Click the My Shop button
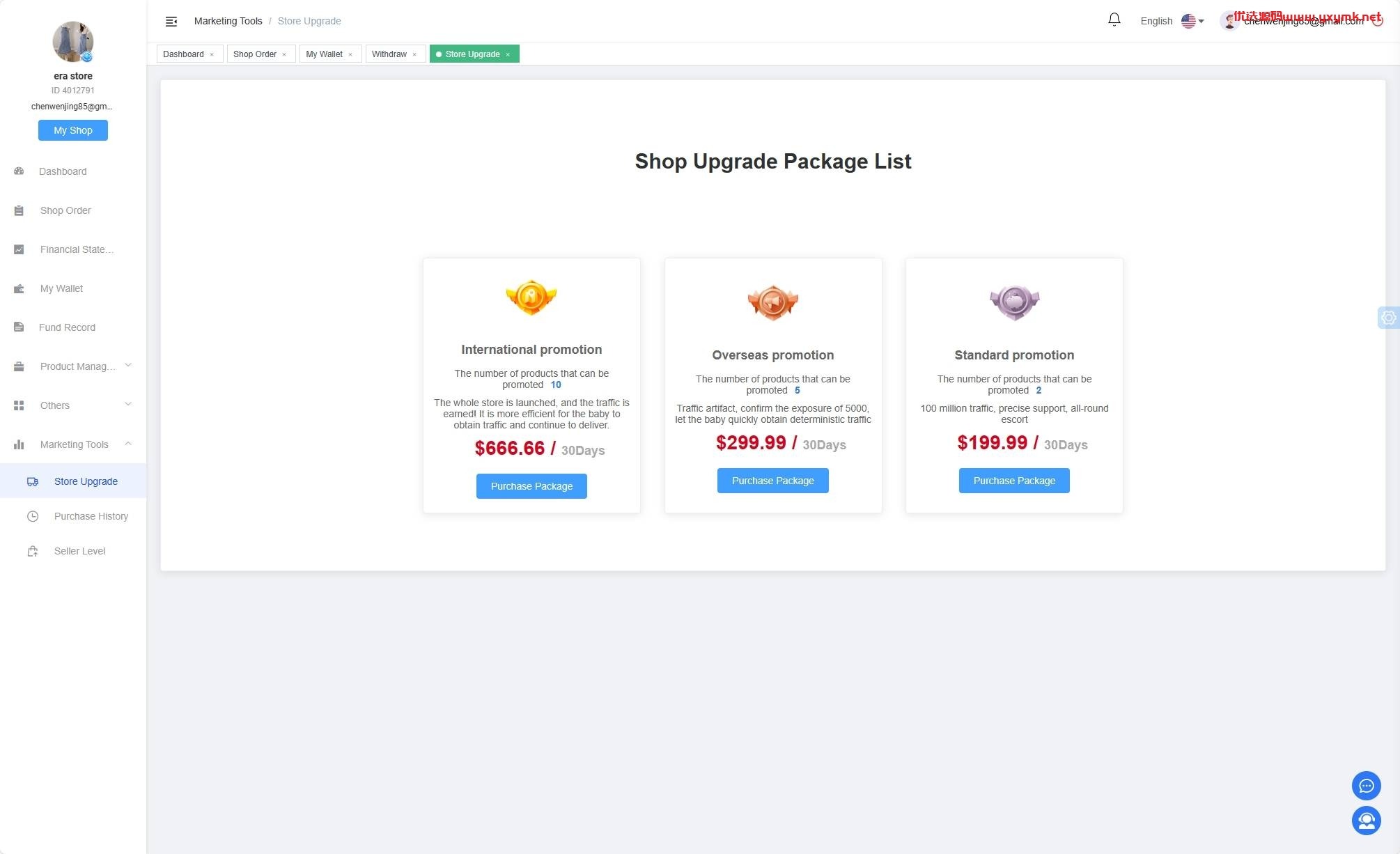 pyautogui.click(x=73, y=130)
